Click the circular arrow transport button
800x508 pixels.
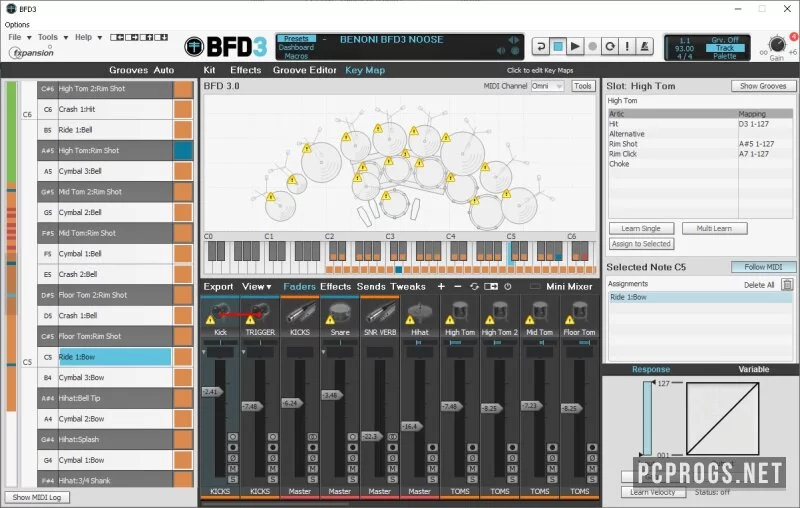[610, 46]
